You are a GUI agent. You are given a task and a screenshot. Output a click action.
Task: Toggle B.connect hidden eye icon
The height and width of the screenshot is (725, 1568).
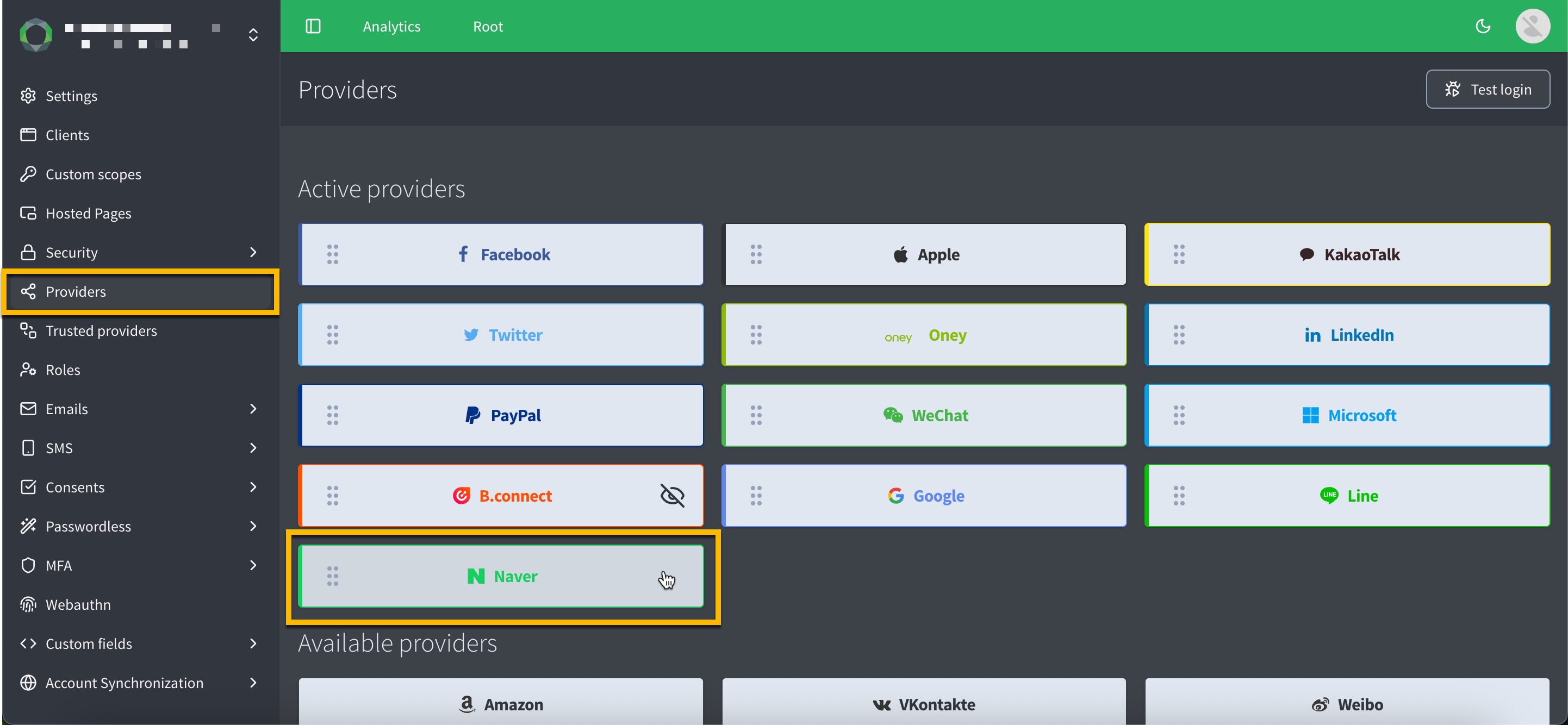(x=672, y=495)
